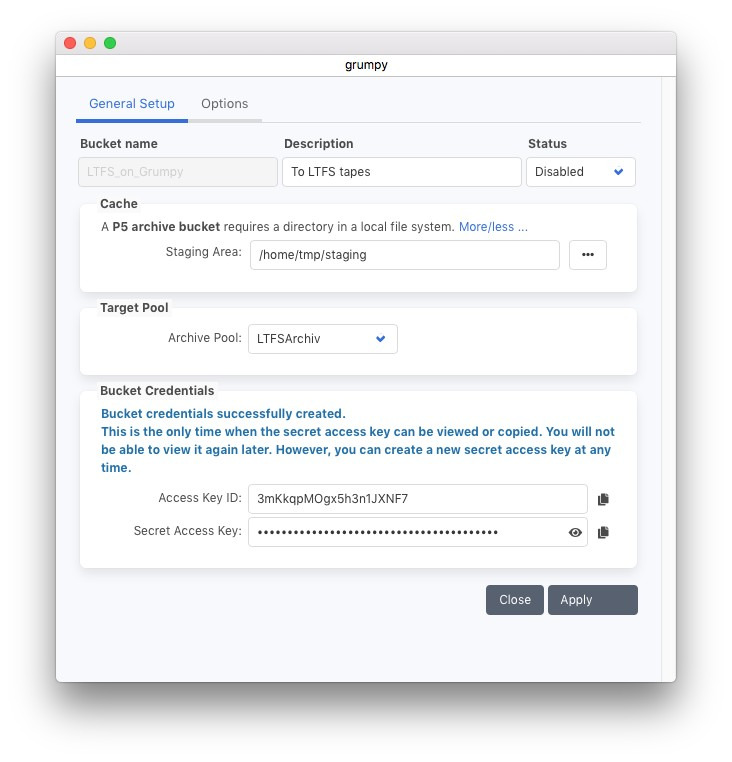The width and height of the screenshot is (732, 762).
Task: Click the Secret Access Key password field
Action: click(x=405, y=533)
